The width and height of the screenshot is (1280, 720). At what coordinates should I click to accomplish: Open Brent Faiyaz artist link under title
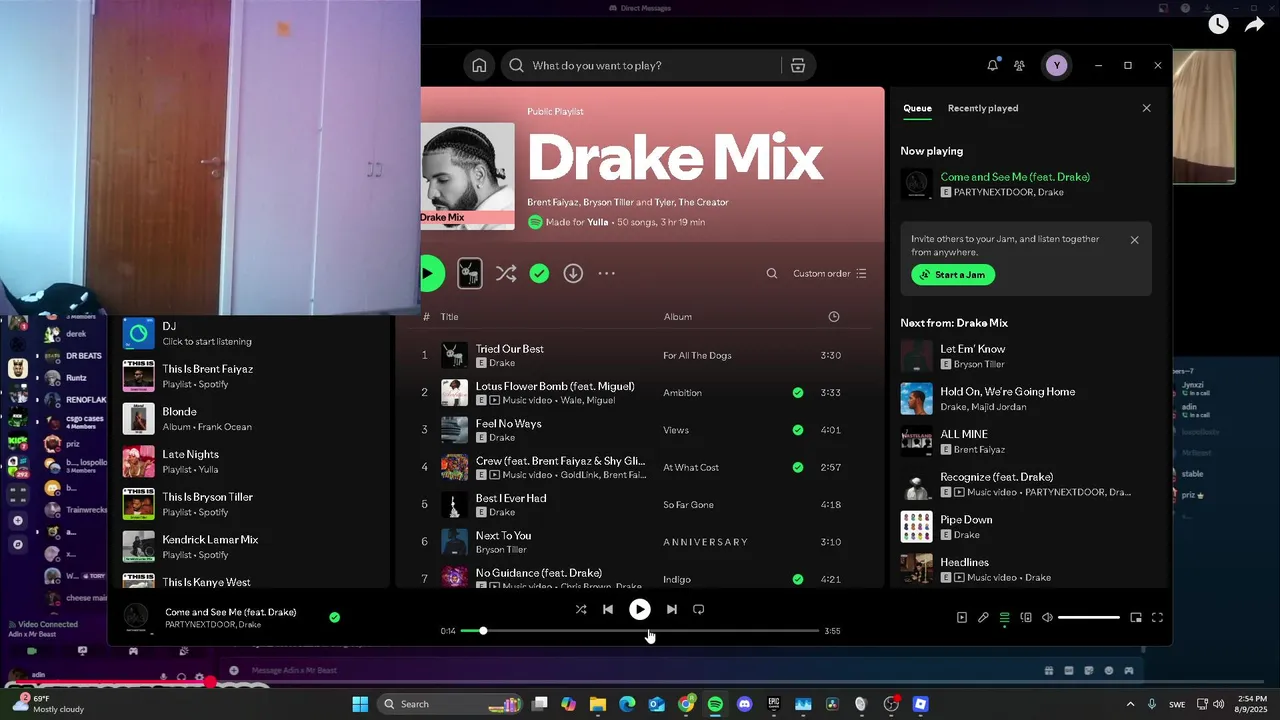click(554, 202)
